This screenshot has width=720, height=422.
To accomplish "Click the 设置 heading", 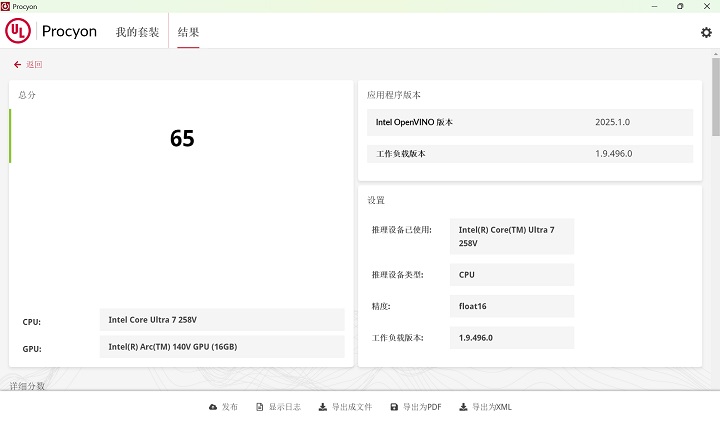I will [x=376, y=200].
